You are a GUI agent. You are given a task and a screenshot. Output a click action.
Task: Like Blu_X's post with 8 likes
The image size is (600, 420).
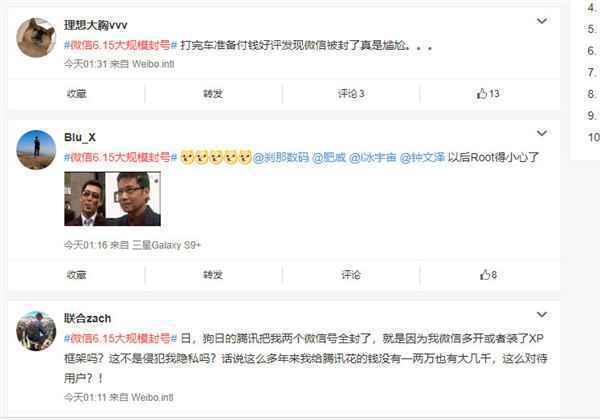coord(488,275)
